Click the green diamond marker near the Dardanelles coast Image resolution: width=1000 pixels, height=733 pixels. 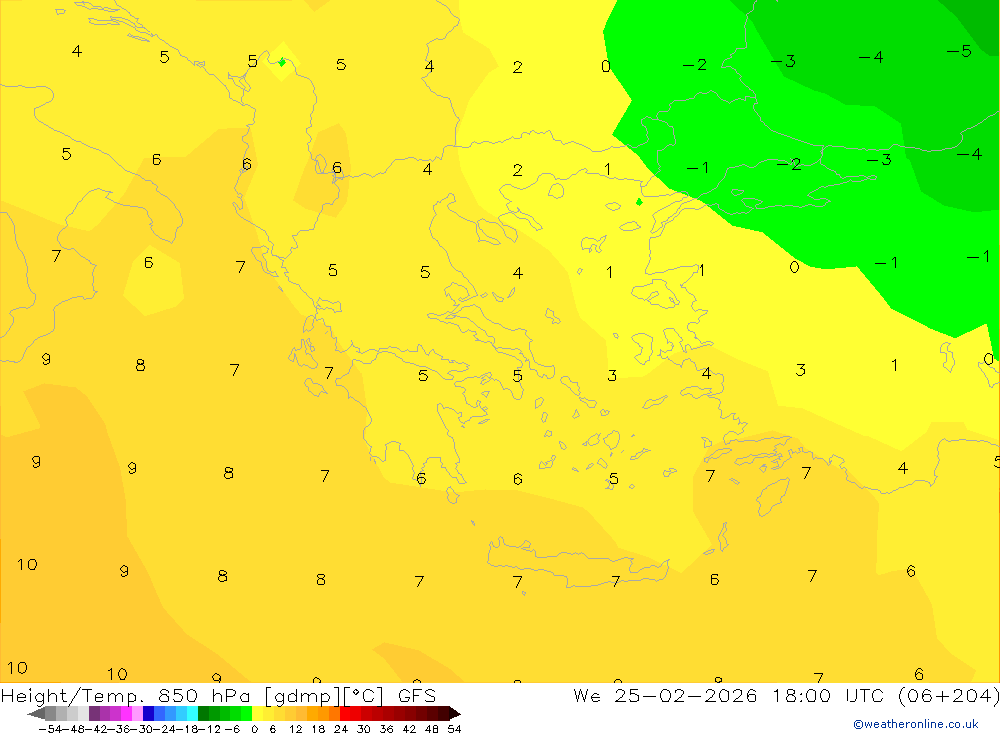pos(639,202)
